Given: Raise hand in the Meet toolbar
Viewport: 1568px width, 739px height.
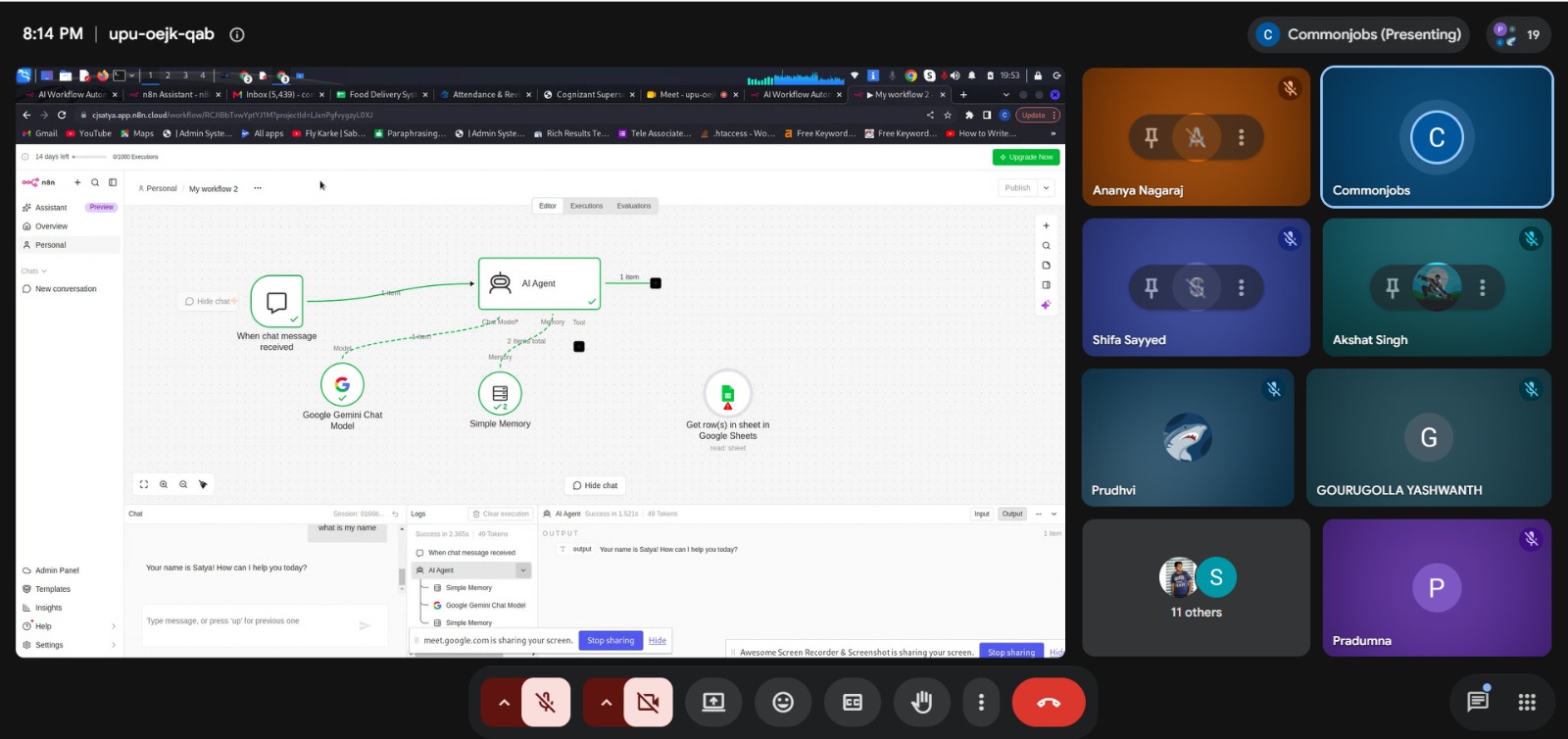Looking at the screenshot, I should tap(921, 703).
